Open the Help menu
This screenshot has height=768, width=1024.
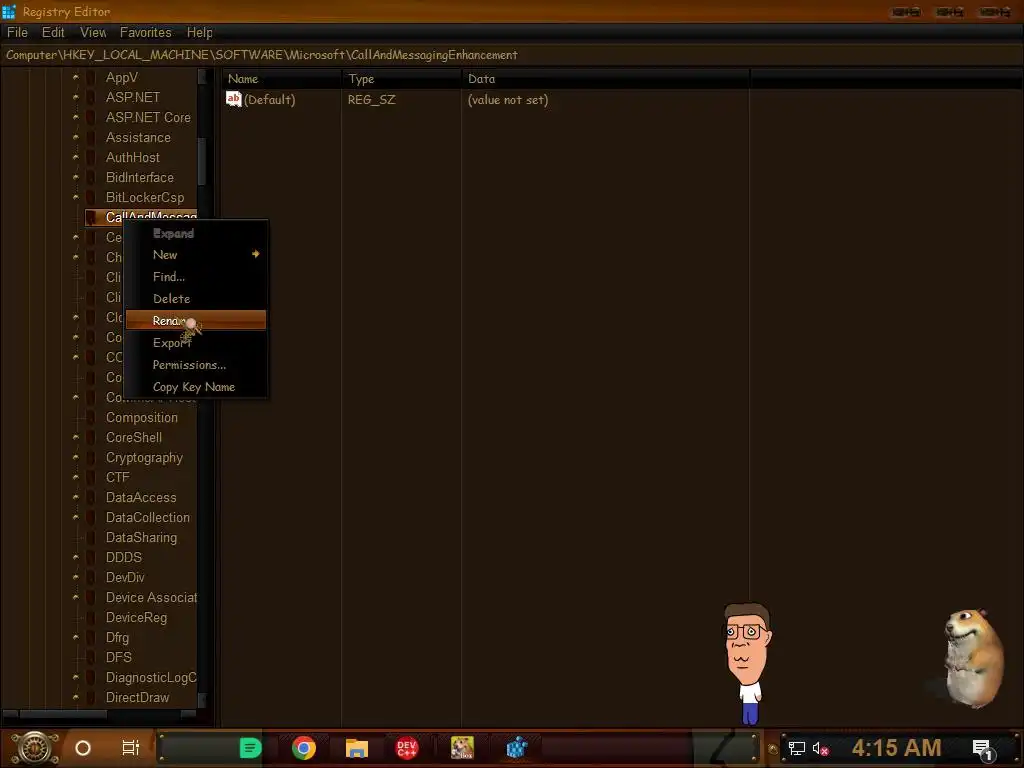(x=199, y=32)
